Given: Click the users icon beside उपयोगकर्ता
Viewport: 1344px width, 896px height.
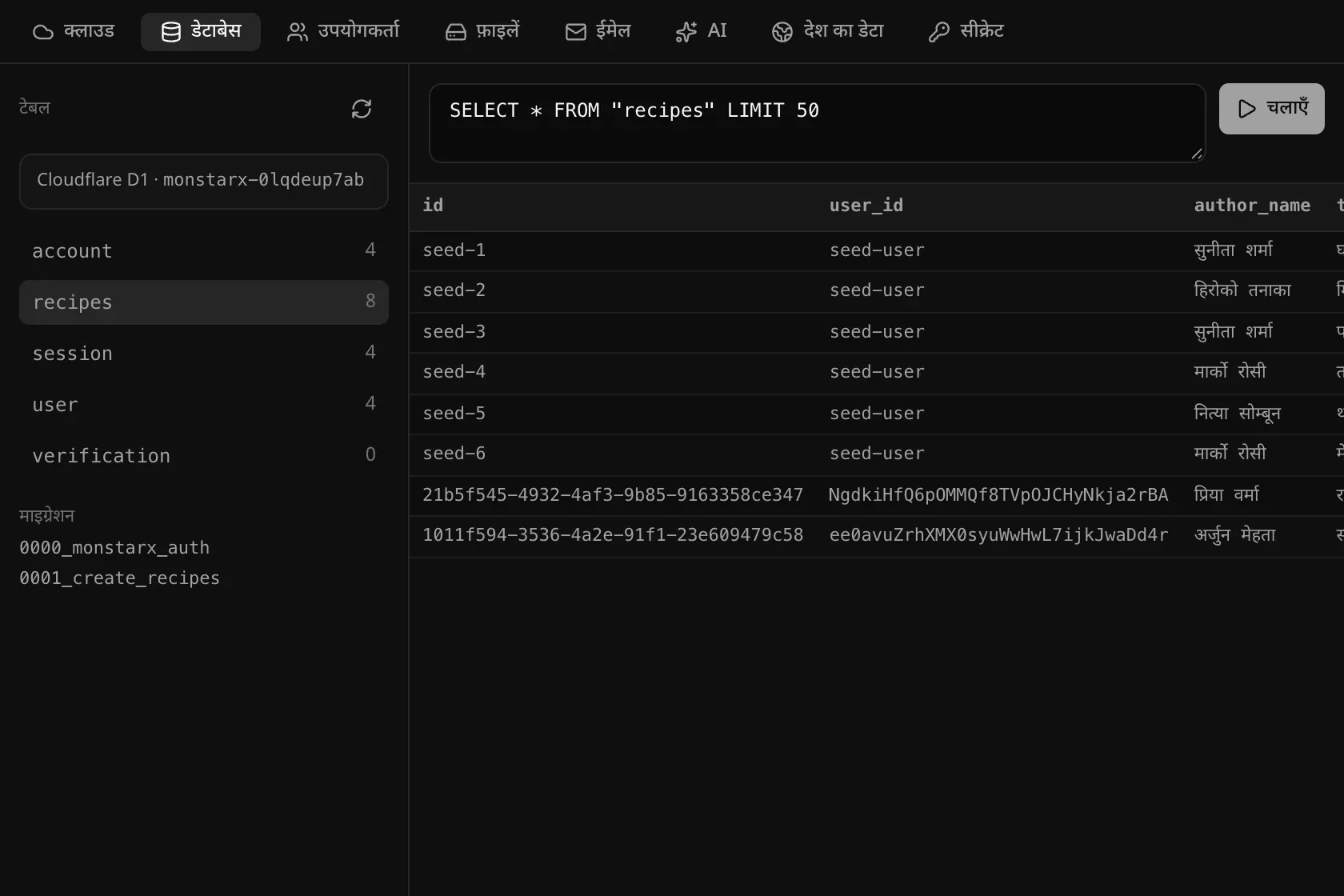Looking at the screenshot, I should tap(298, 32).
